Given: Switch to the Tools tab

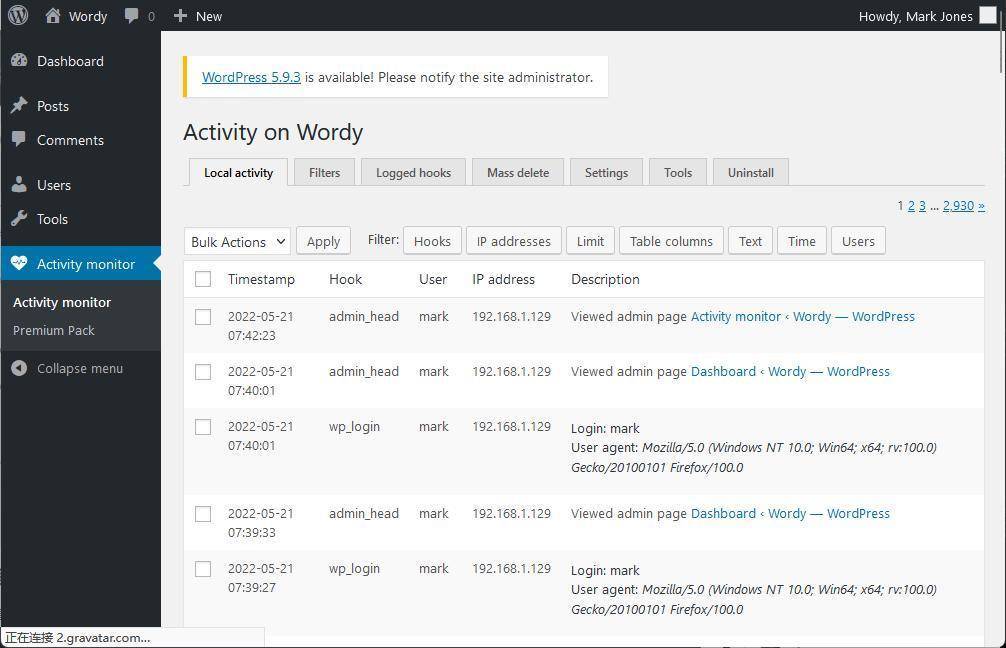Looking at the screenshot, I should (x=678, y=172).
